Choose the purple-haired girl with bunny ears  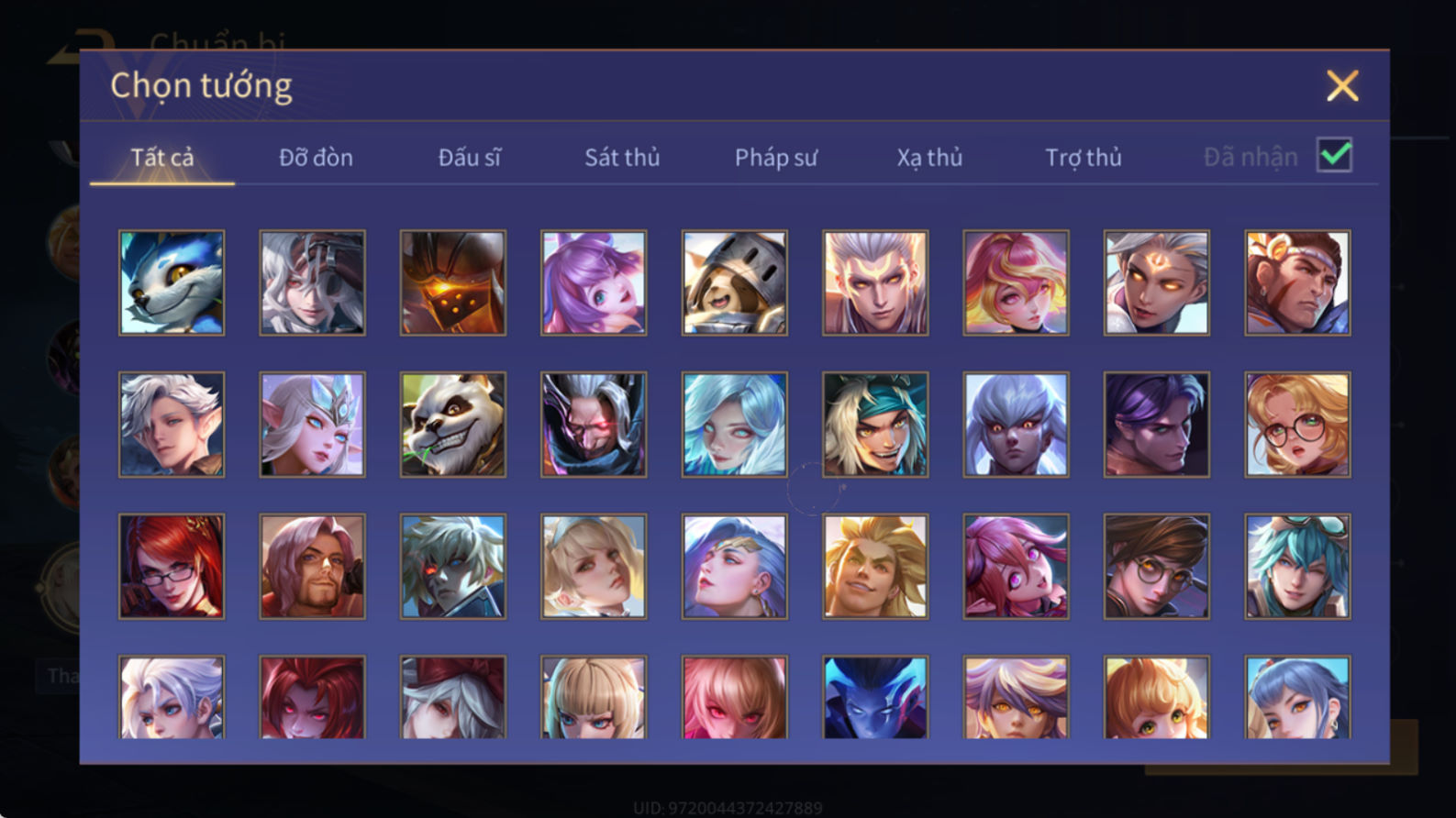[594, 282]
